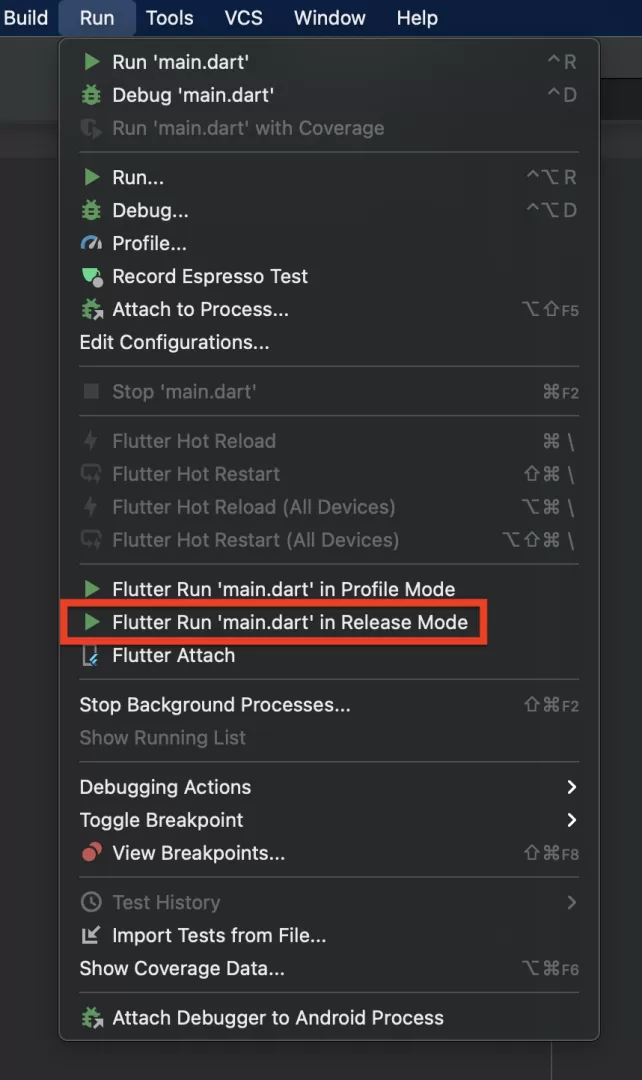Select the Flutter Attach icon
This screenshot has height=1080, width=642.
coord(91,655)
